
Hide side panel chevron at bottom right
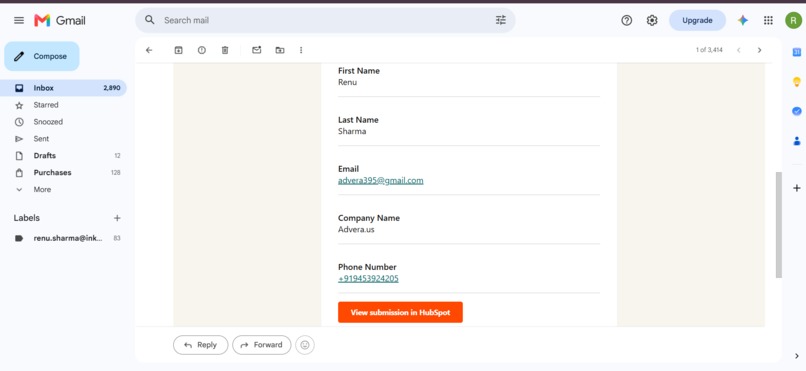(x=797, y=356)
